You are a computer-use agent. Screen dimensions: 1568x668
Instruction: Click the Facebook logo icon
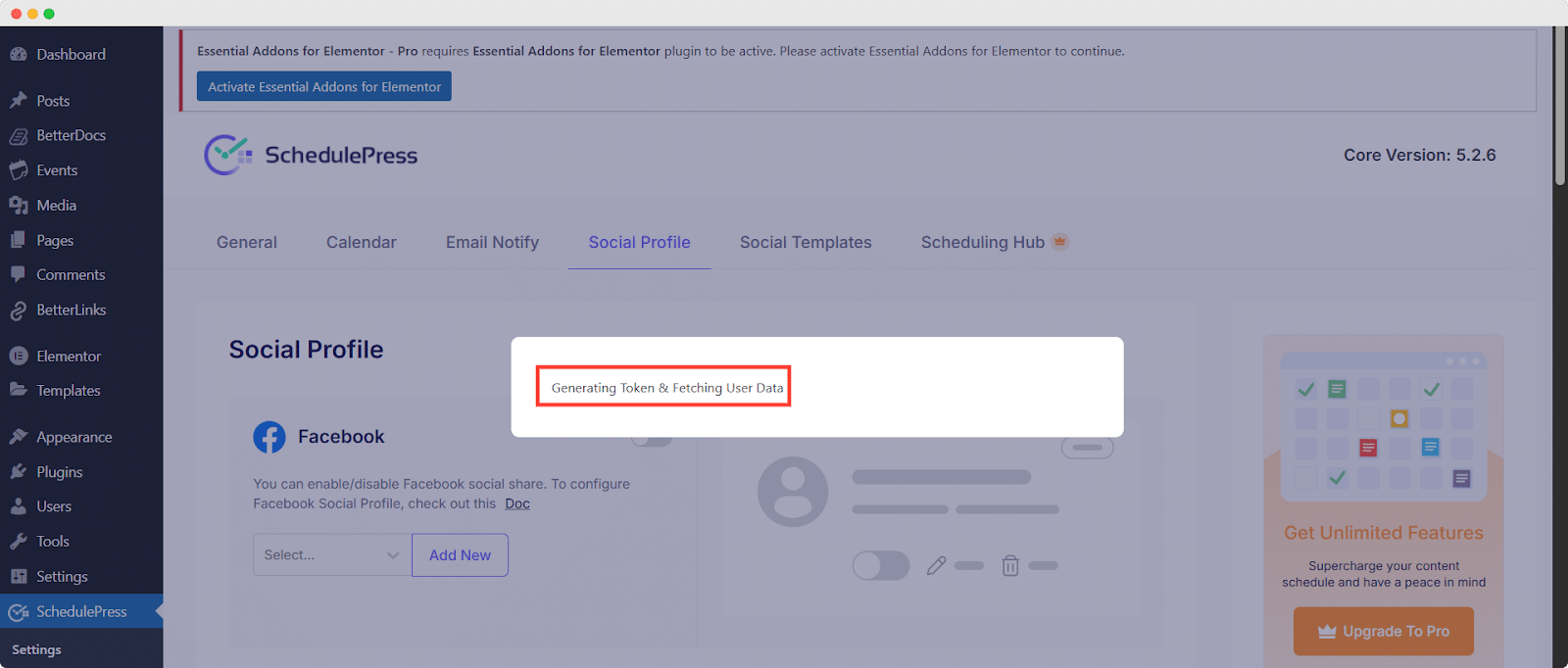(269, 437)
